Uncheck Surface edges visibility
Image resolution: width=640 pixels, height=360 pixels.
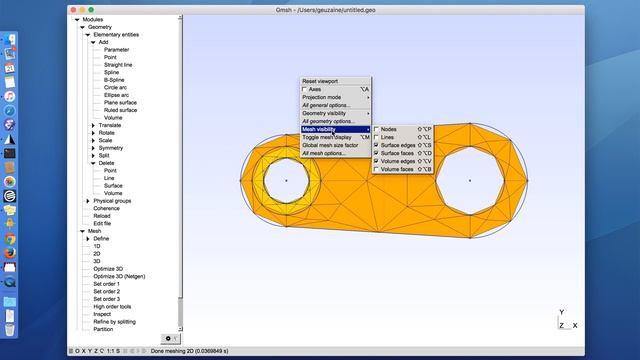376,145
